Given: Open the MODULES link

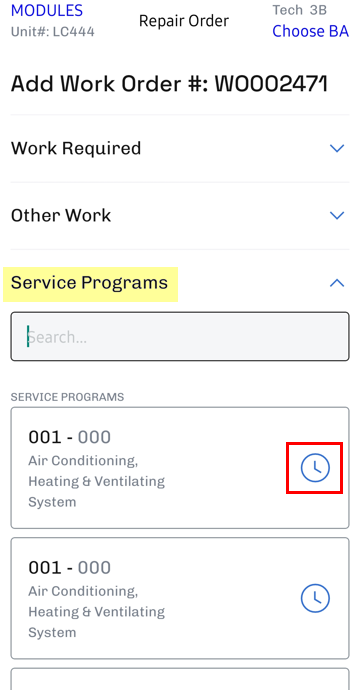Looking at the screenshot, I should coord(47,11).
